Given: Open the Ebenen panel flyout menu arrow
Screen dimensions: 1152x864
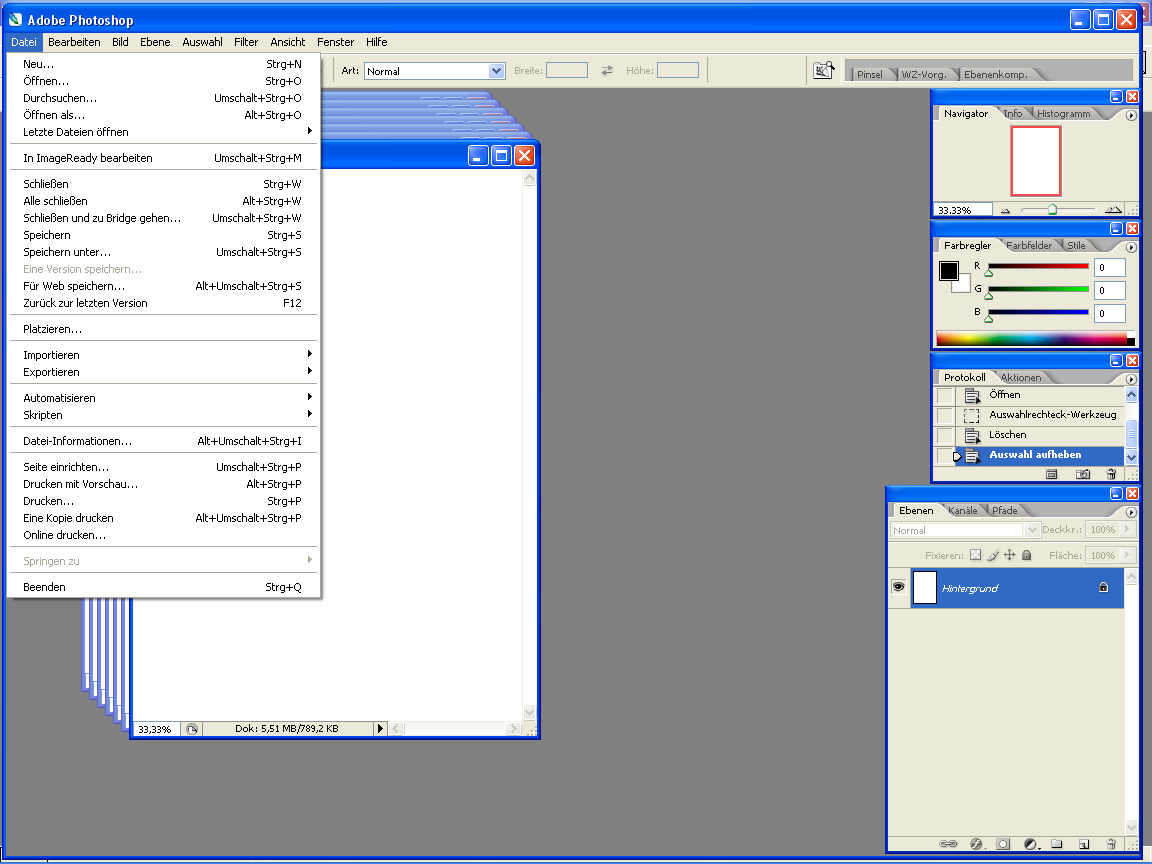Looking at the screenshot, I should [x=1131, y=512].
